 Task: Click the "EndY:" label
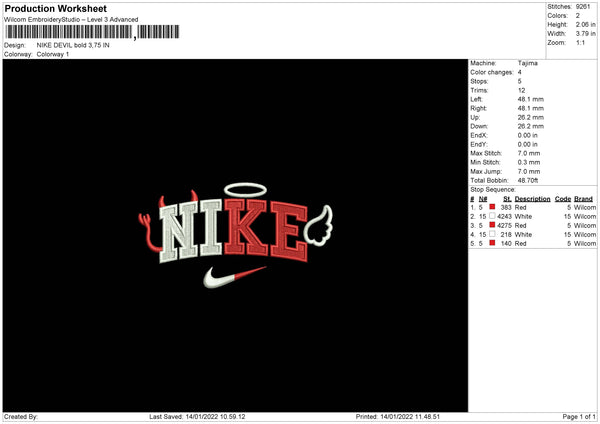pos(479,144)
